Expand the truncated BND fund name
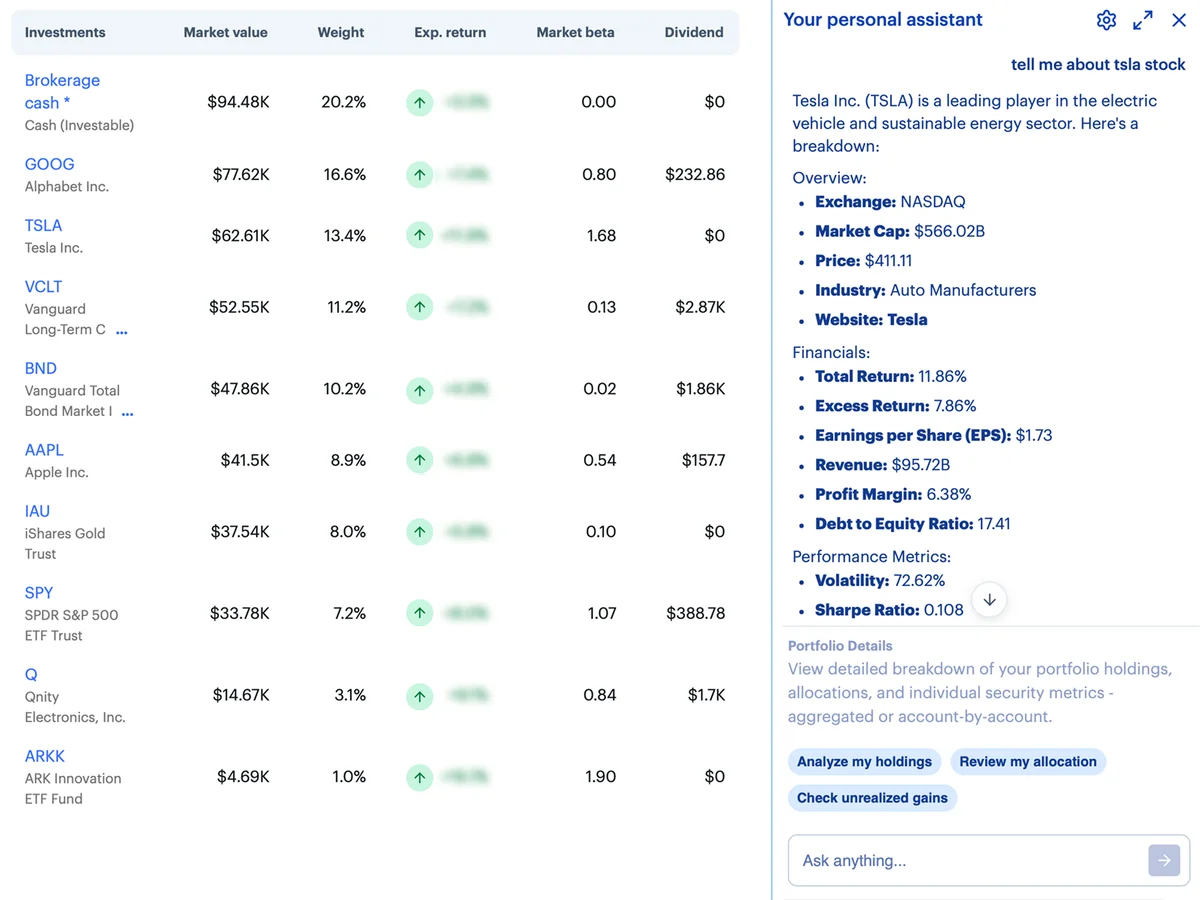Screen dimensions: 1200x900 [129, 412]
